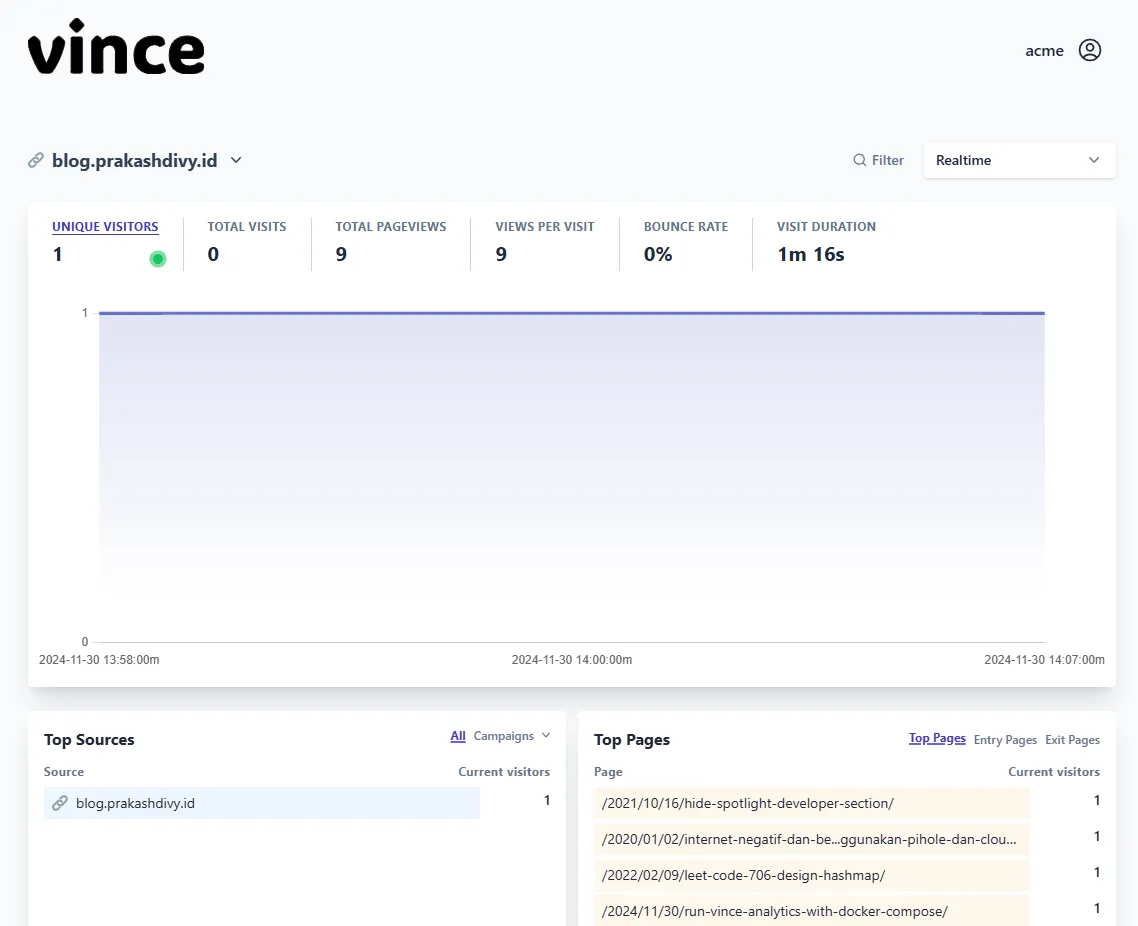This screenshot has height=926, width=1138.
Task: Open the leet-code-706-design-hashmap page row
Action: (x=743, y=875)
